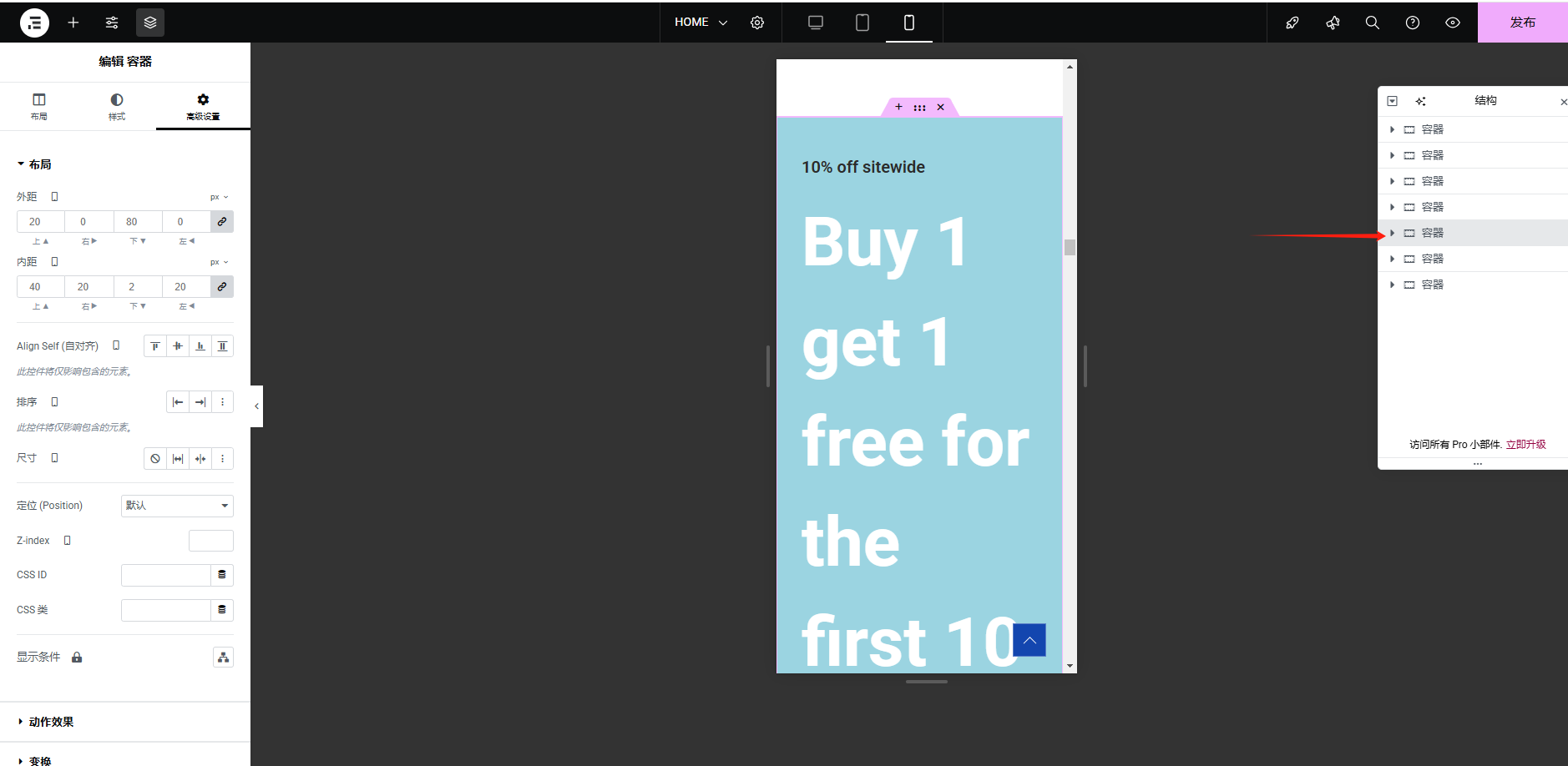
Task: Expand the Motion Effects section
Action: tap(51, 722)
